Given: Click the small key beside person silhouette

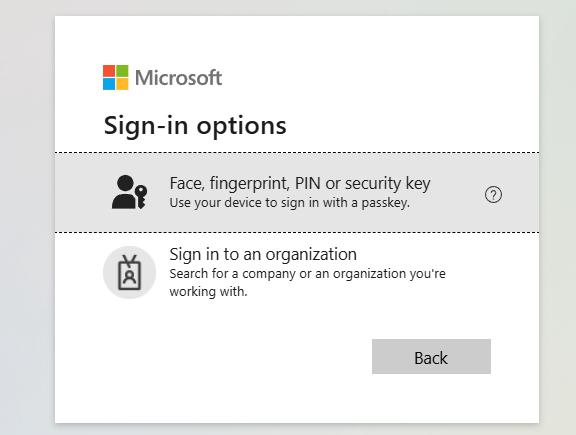Looking at the screenshot, I should 141,197.
